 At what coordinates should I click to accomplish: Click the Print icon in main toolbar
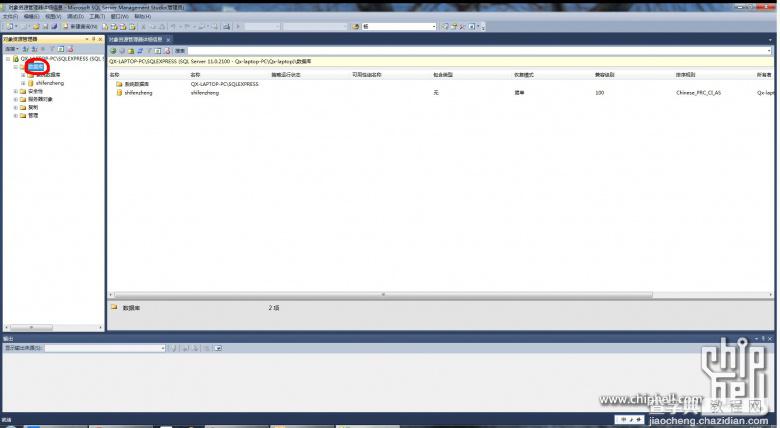(227, 26)
